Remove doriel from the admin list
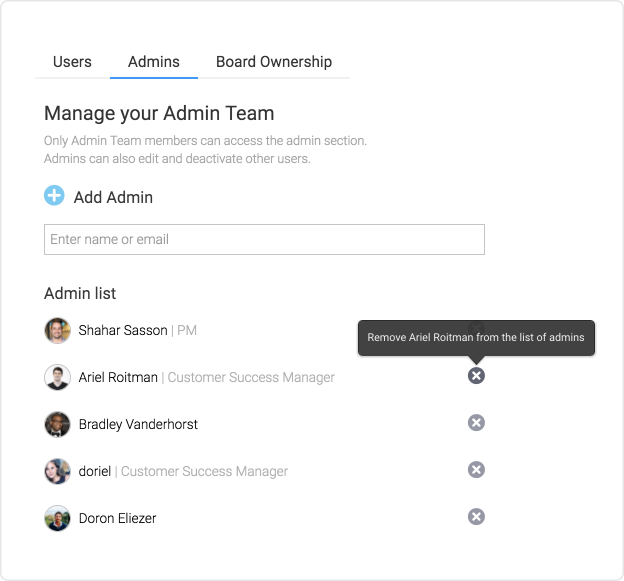The height and width of the screenshot is (581, 624). [x=476, y=470]
